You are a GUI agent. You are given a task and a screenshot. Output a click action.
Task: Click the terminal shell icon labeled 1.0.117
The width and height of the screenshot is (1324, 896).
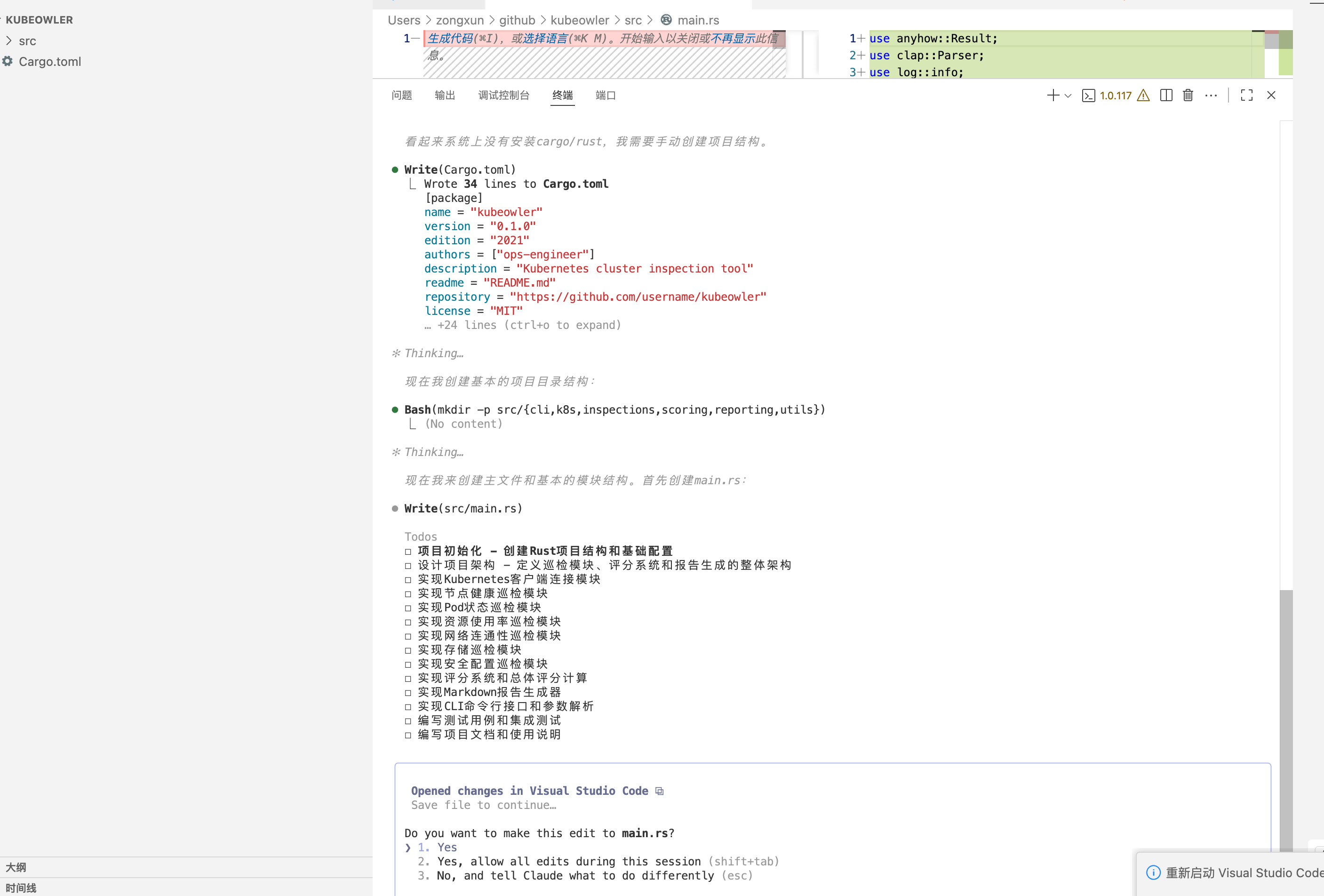point(1088,95)
